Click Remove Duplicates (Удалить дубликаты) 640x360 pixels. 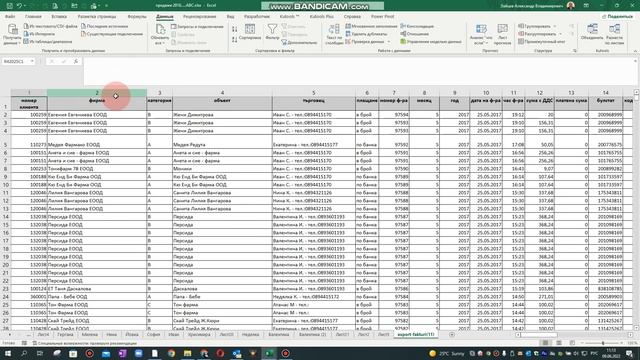[366, 34]
